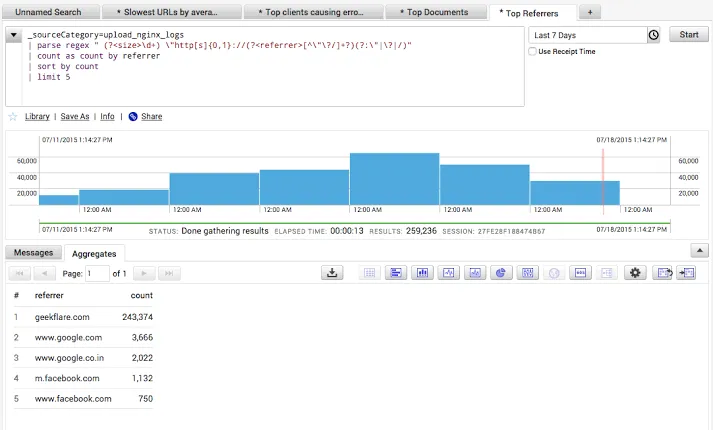Favorite this search with star icon
Image resolution: width=713 pixels, height=430 pixels.
point(12,116)
